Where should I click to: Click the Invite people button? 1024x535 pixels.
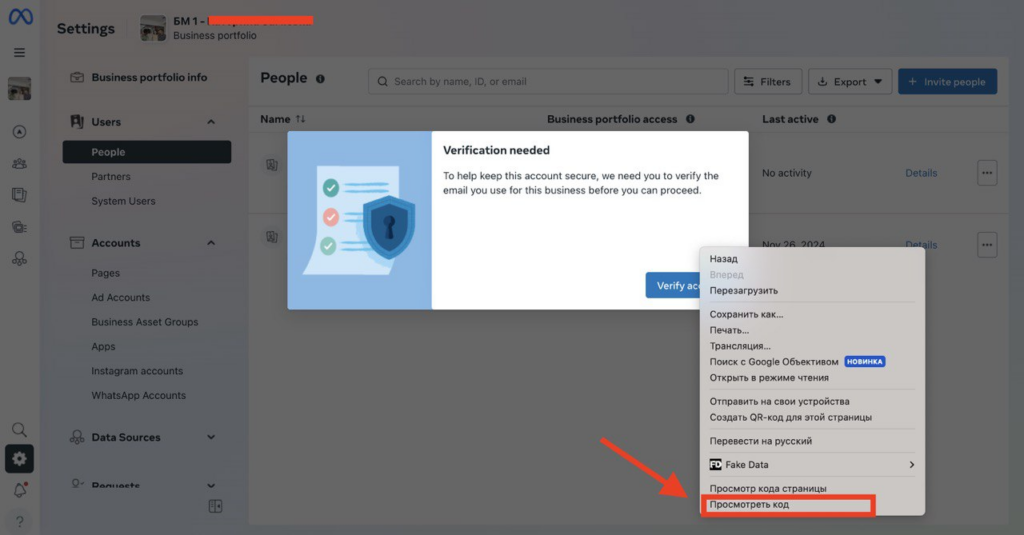coord(947,82)
